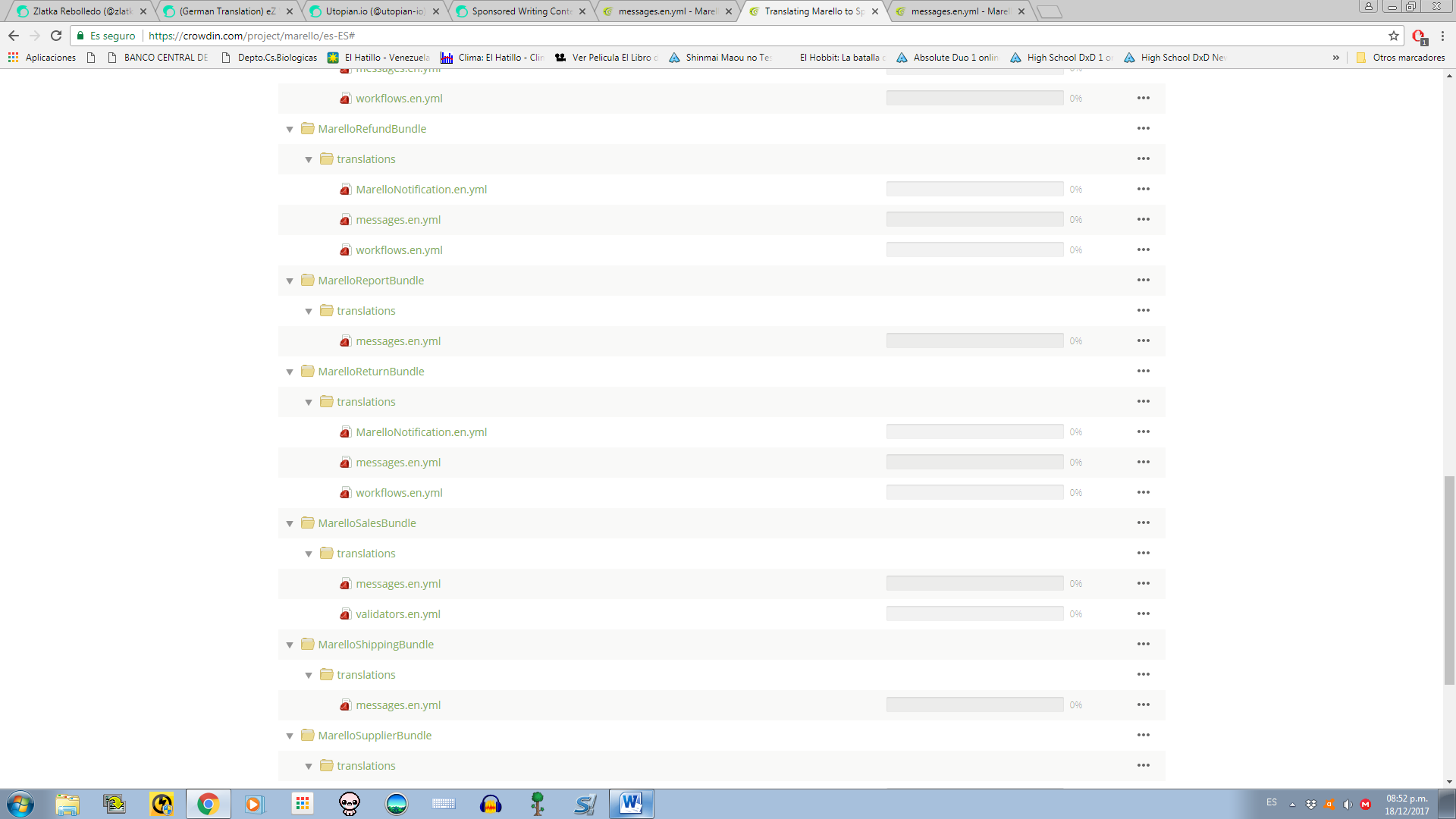This screenshot has height=819, width=1456.
Task: Open Otros marcadores bookmarks folder
Action: (x=1400, y=58)
